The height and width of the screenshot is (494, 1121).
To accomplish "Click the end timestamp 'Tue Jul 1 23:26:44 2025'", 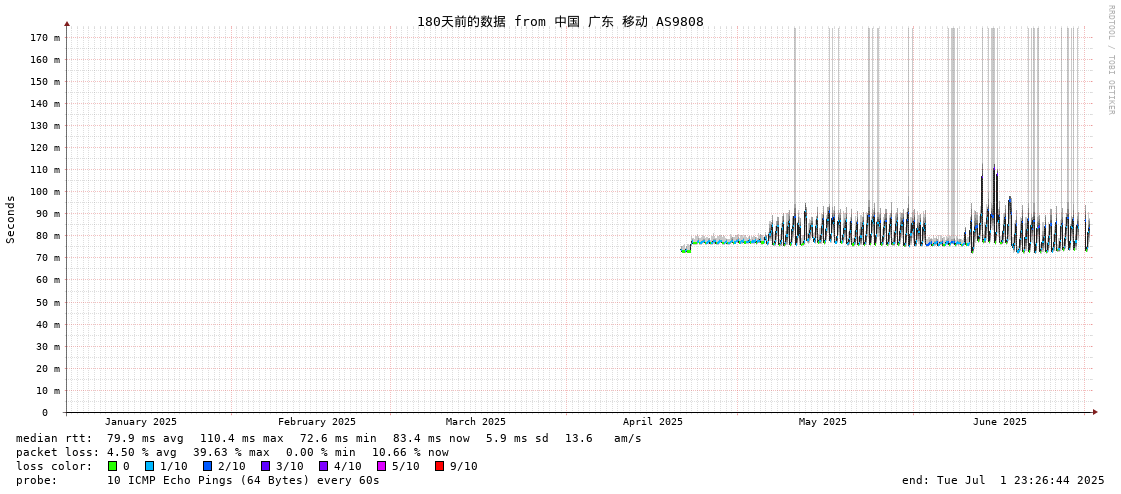I will [1019, 480].
